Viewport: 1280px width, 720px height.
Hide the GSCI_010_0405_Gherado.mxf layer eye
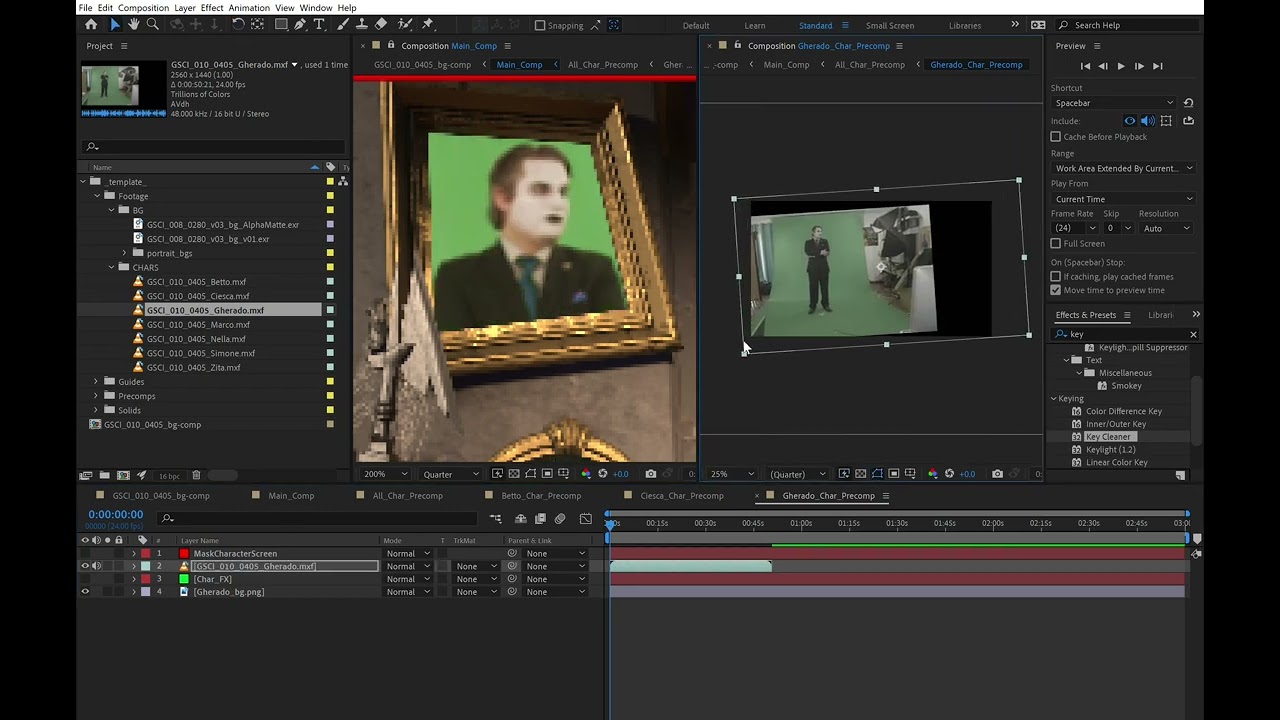[84, 566]
